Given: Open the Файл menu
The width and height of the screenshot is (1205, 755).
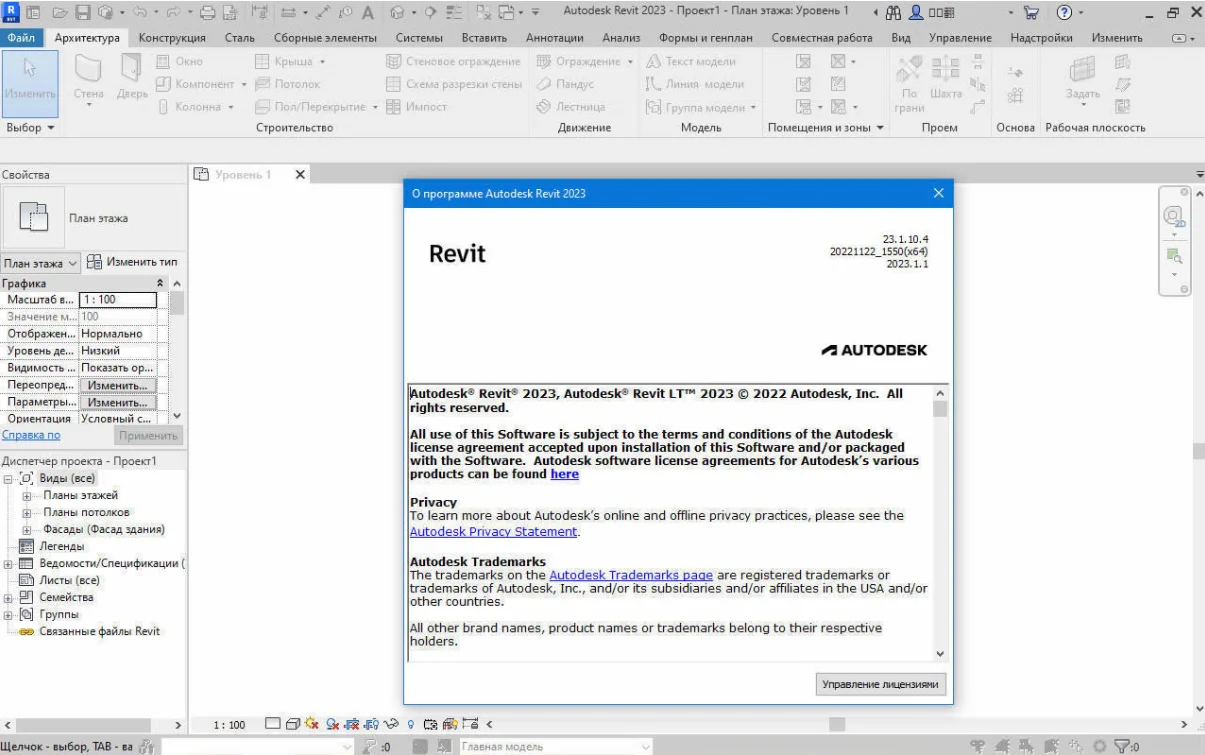Looking at the screenshot, I should coord(23,38).
